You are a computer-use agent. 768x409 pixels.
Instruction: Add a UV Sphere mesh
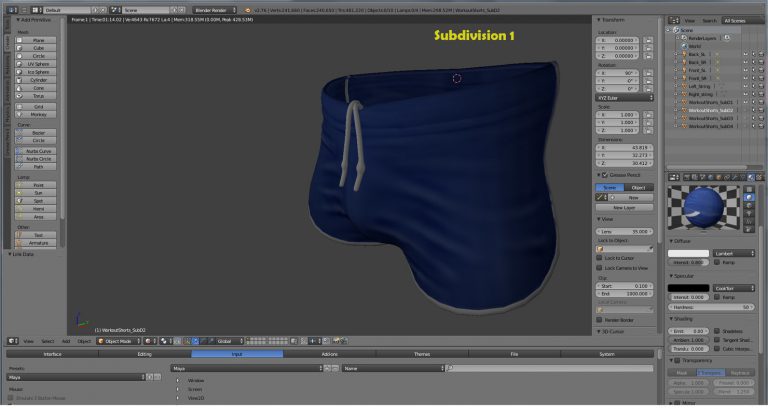pos(38,64)
